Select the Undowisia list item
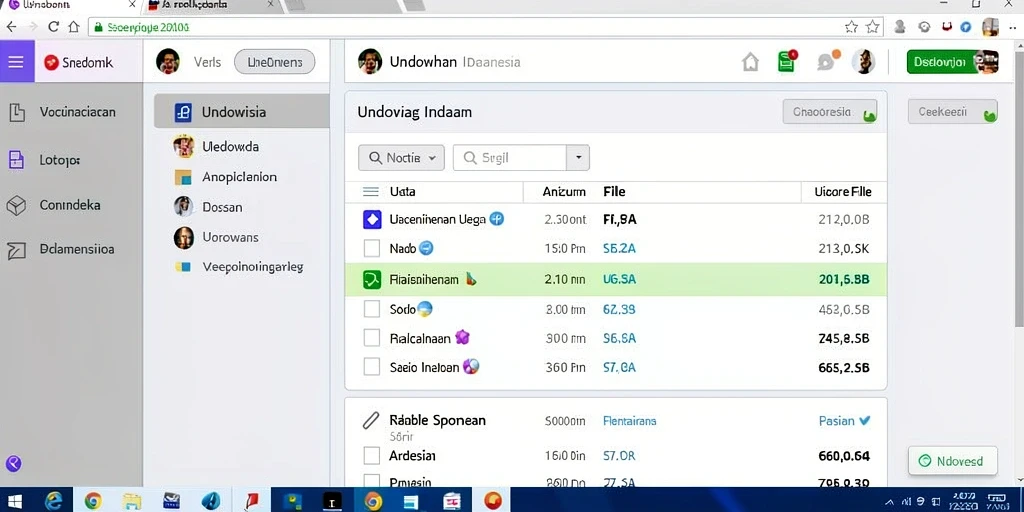This screenshot has width=1024, height=512. pyautogui.click(x=242, y=112)
